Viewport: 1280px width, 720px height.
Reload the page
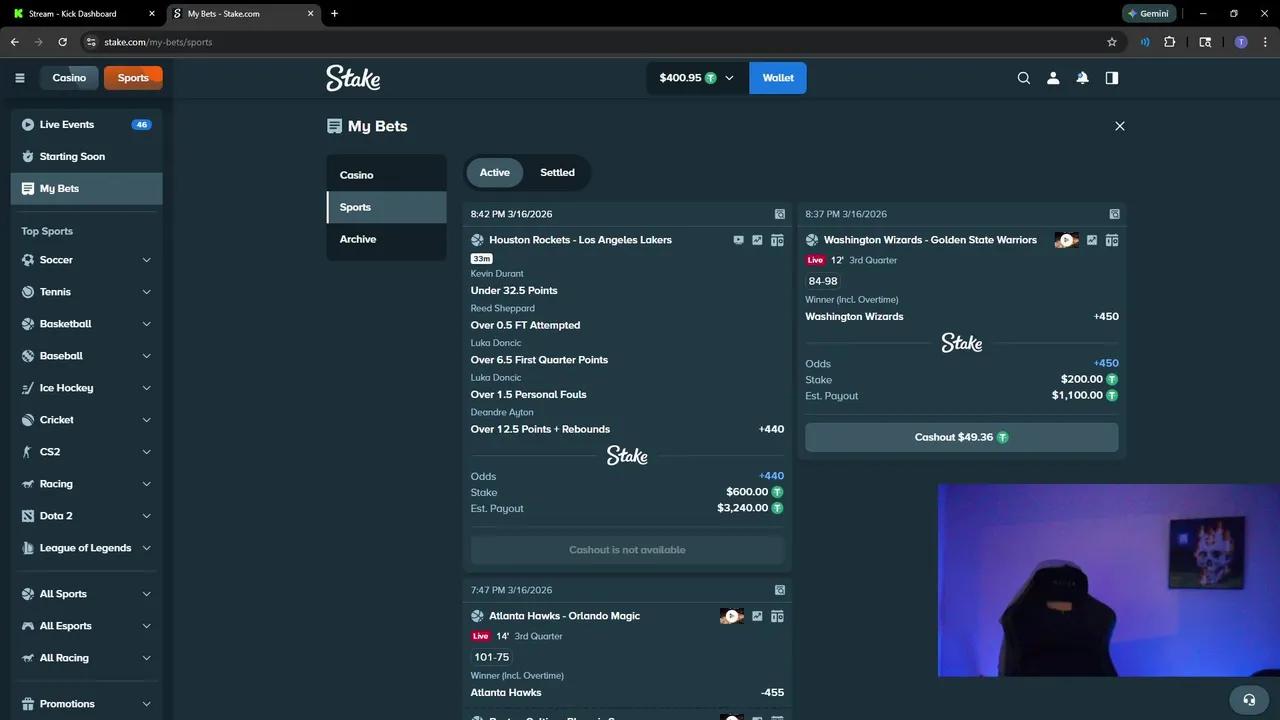[62, 42]
